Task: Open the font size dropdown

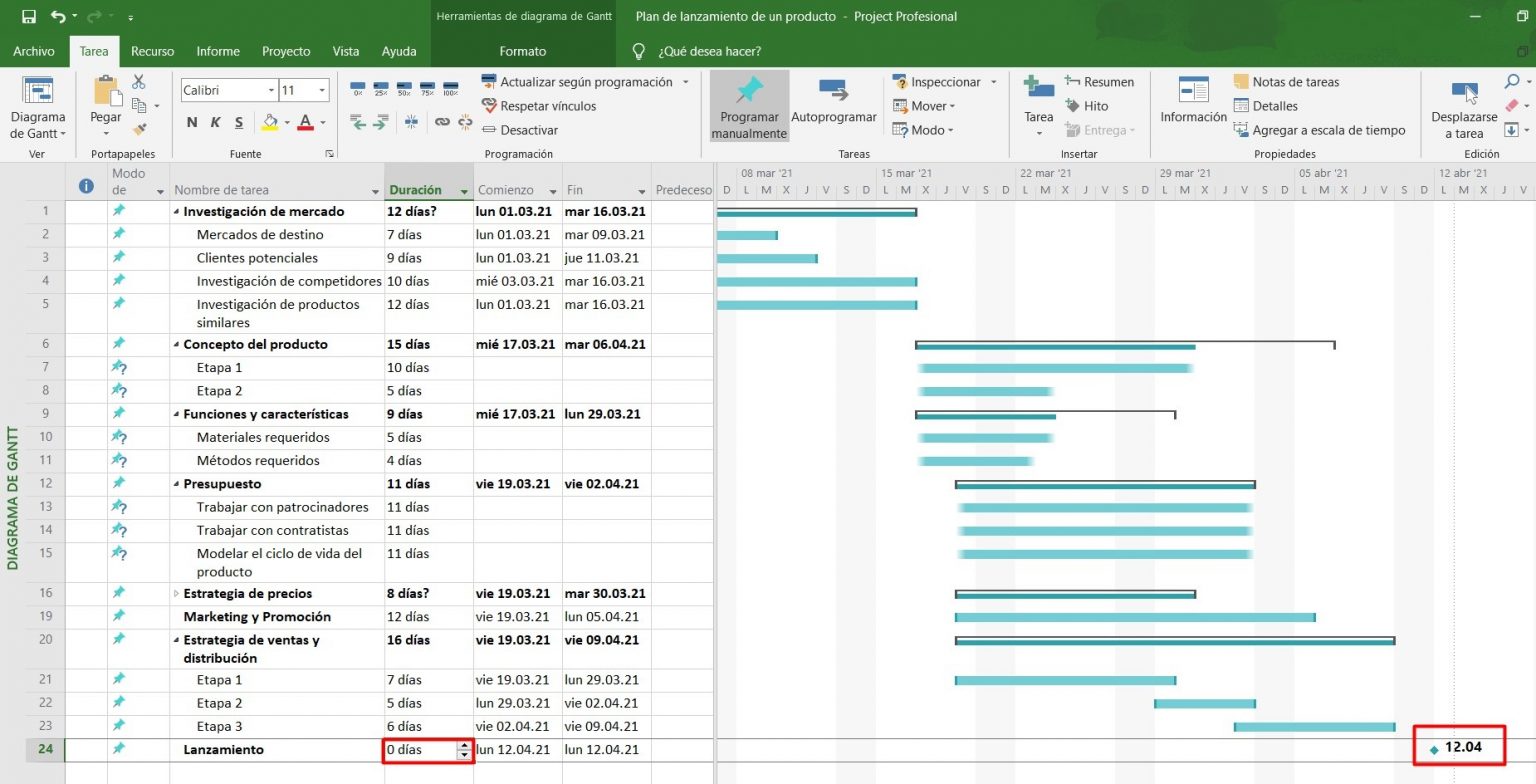Action: tap(320, 89)
